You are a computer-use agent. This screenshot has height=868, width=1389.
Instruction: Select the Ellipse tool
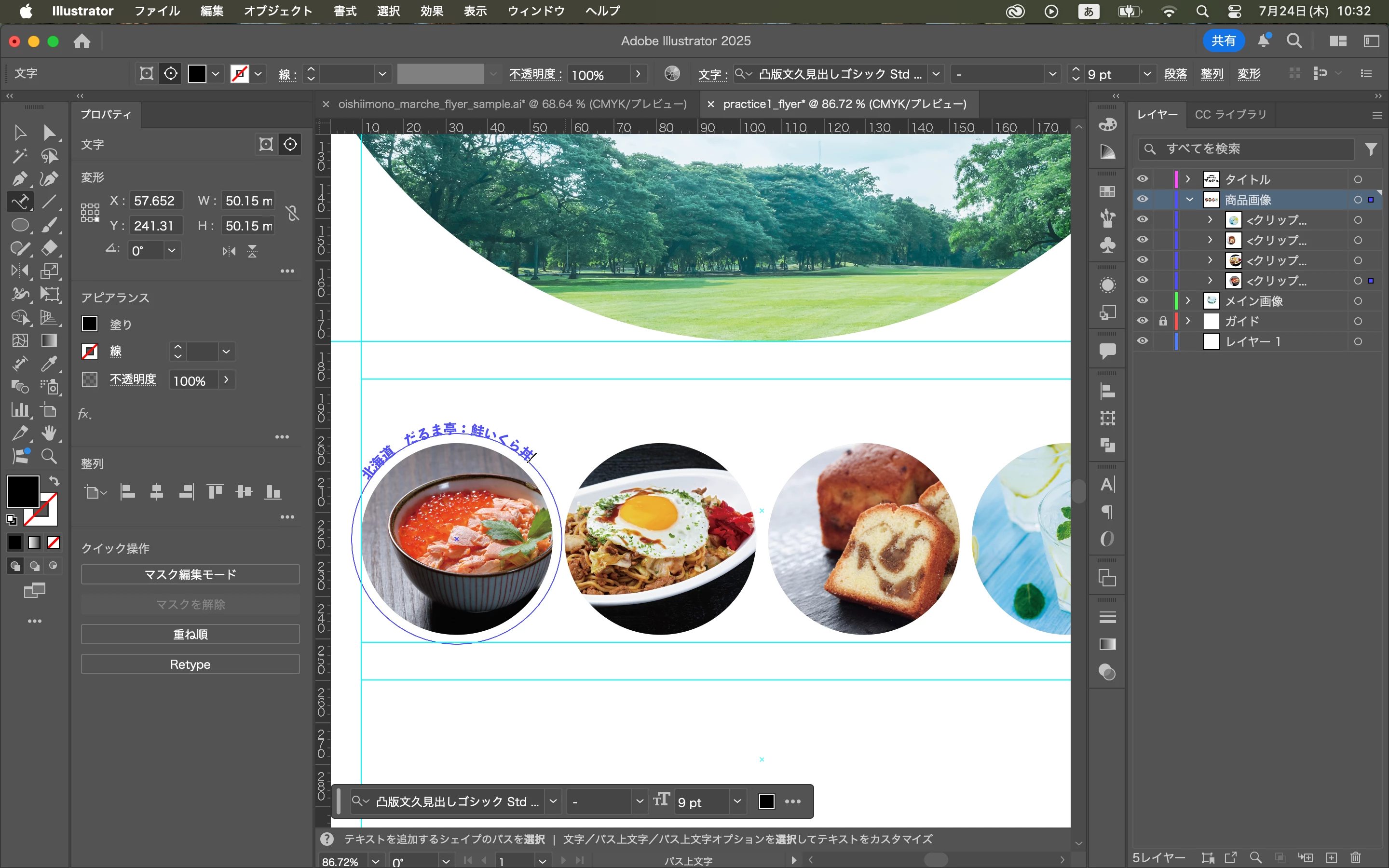[20, 224]
